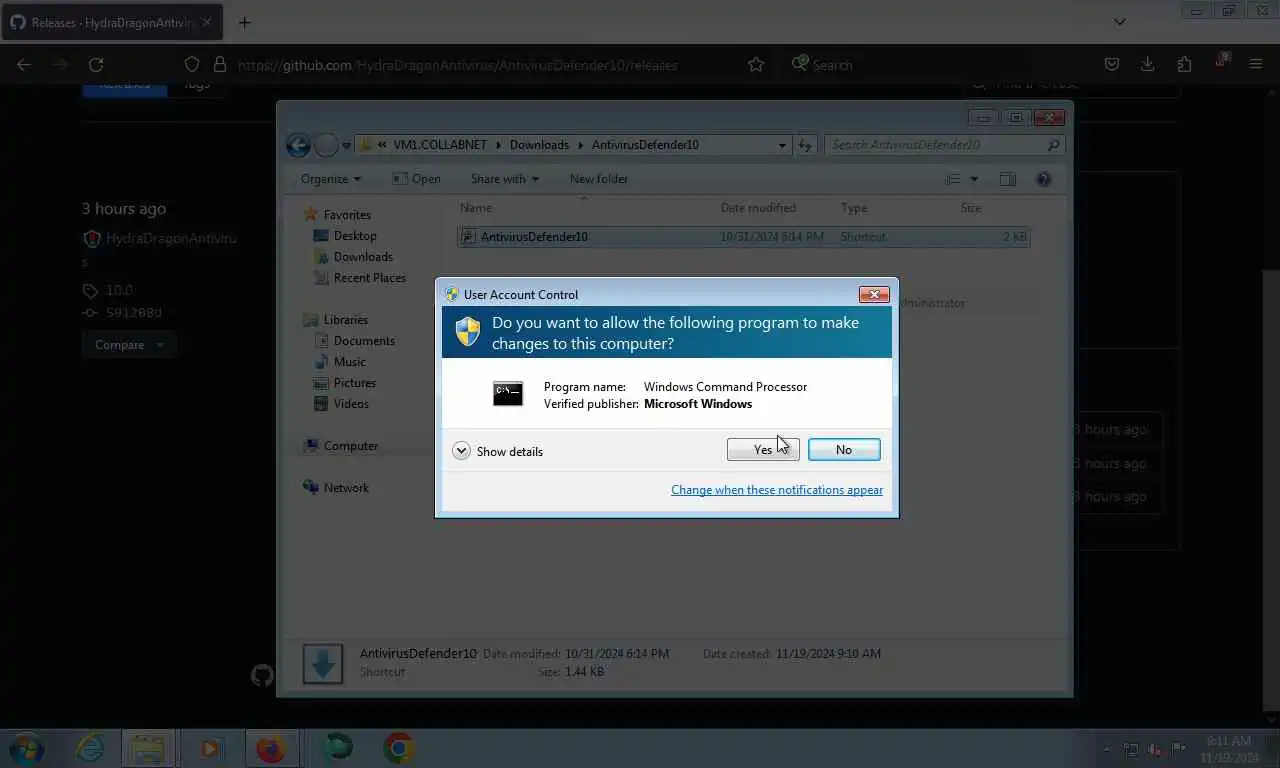Image resolution: width=1280 pixels, height=768 pixels.
Task: Click Firefox reload button
Action: click(96, 64)
